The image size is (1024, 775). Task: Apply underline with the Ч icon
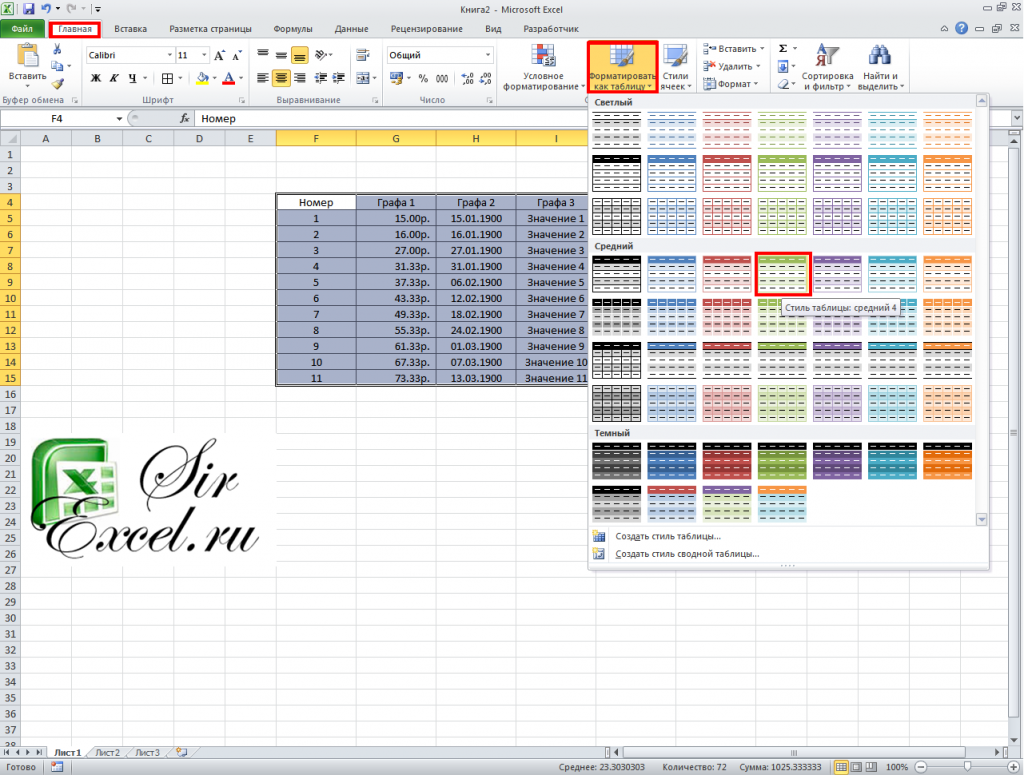131,77
